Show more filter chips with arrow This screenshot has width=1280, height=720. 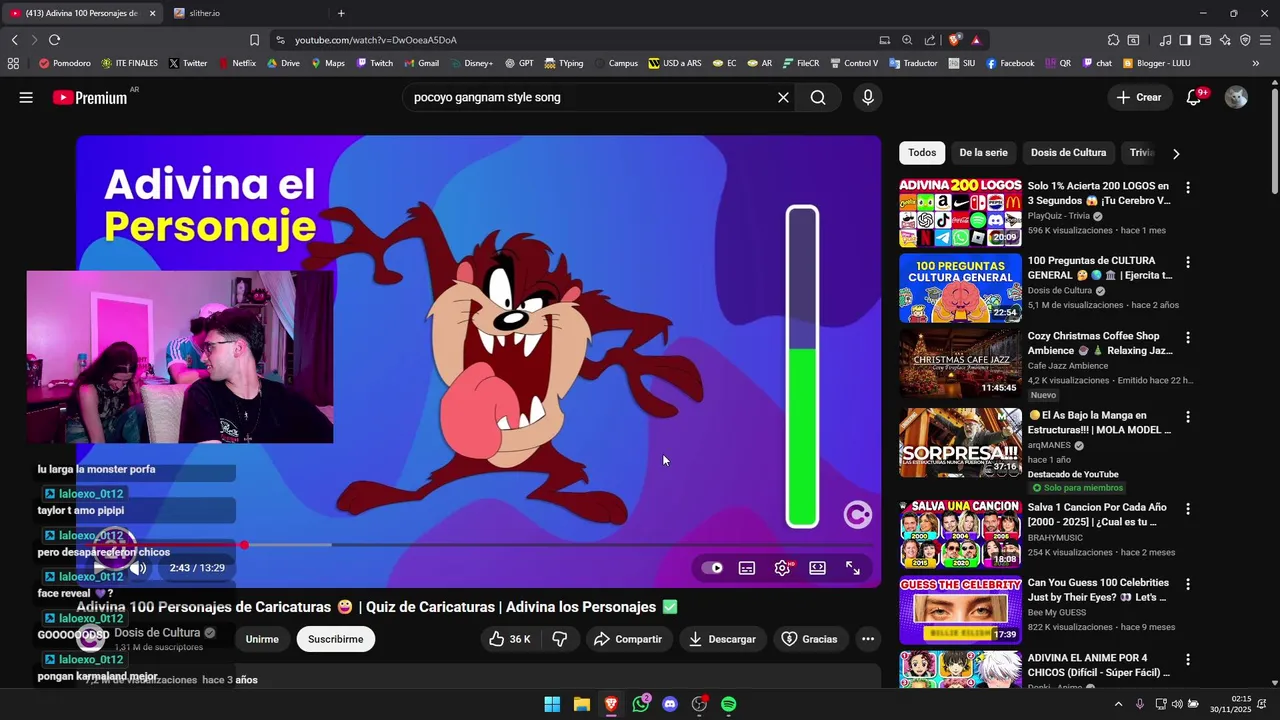pyautogui.click(x=1176, y=154)
